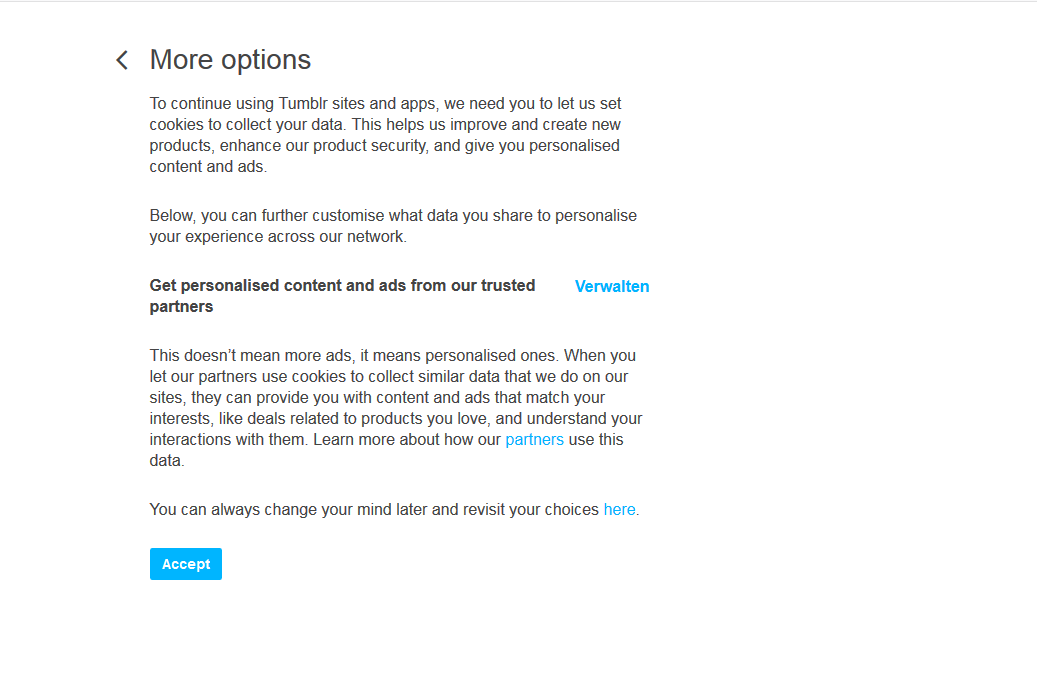Open the blue "partners" hyperlink

tap(534, 439)
